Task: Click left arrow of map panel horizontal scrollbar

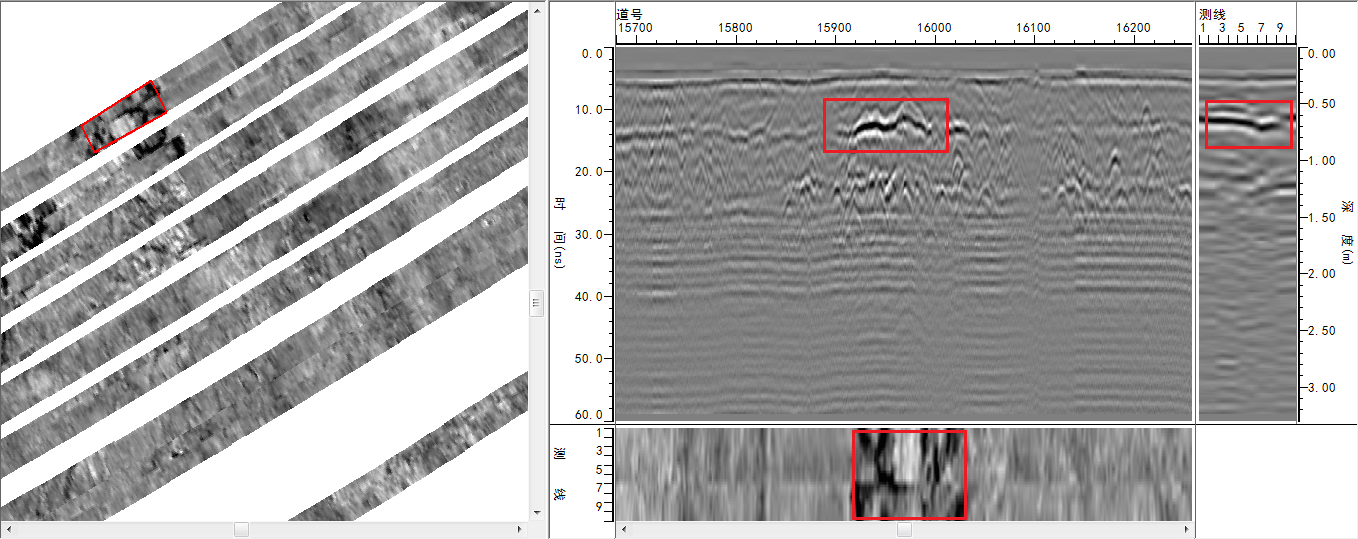Action: click(9, 529)
